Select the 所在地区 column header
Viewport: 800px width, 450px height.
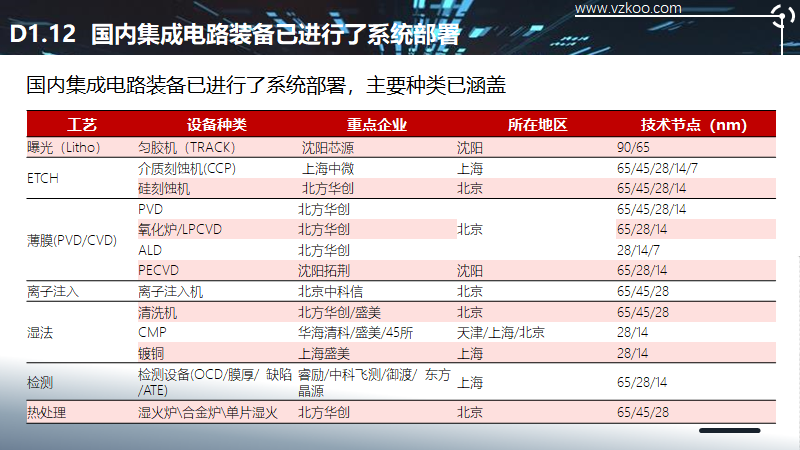point(537,124)
